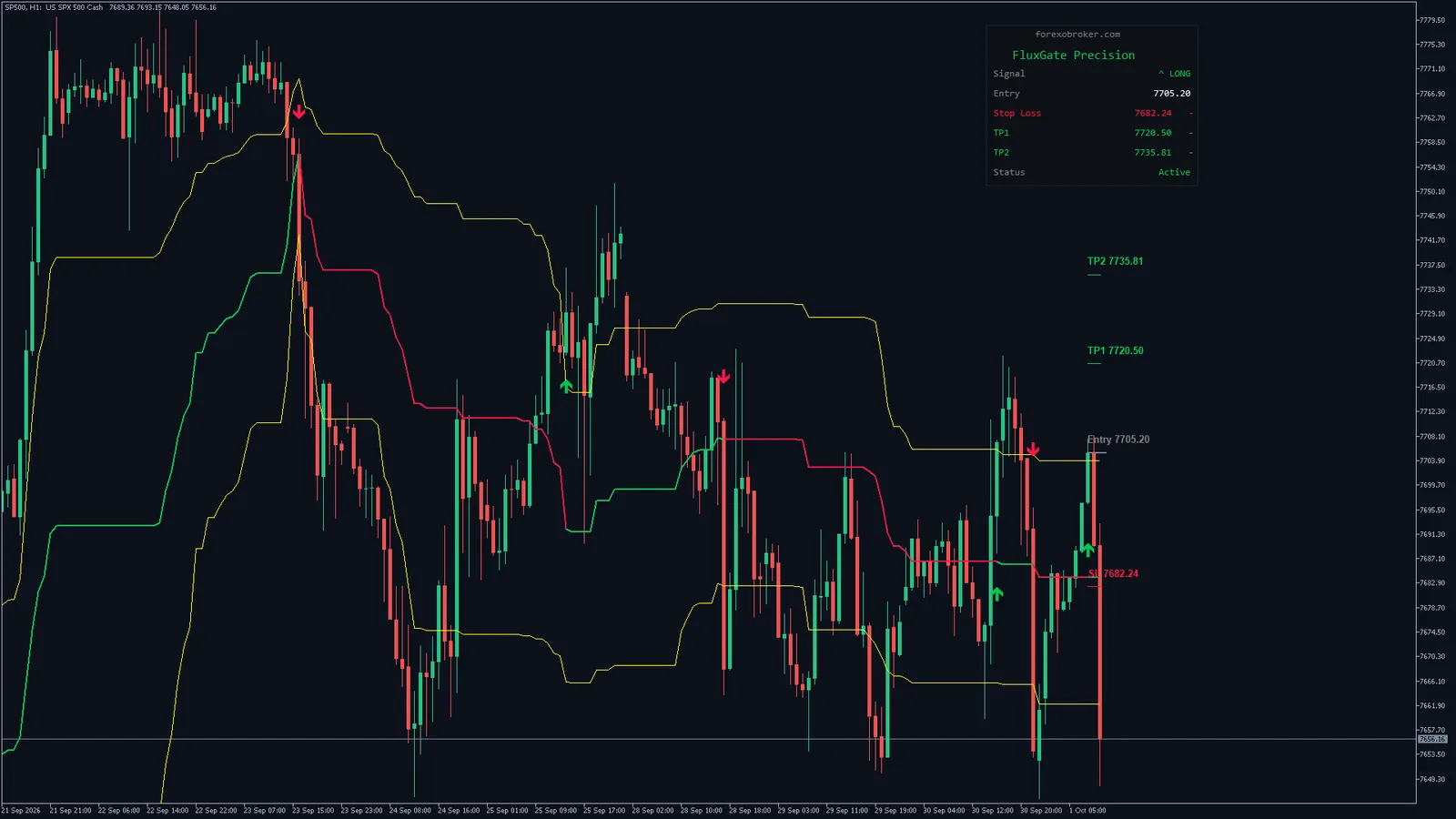Click the 'FluxGate Precision' panel title
Image resolution: width=1456 pixels, height=819 pixels.
click(1074, 56)
